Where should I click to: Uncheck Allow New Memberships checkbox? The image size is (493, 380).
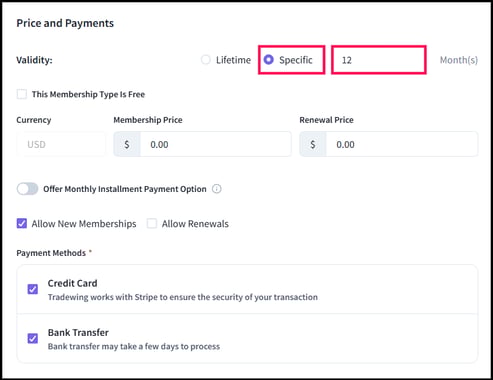[22, 223]
